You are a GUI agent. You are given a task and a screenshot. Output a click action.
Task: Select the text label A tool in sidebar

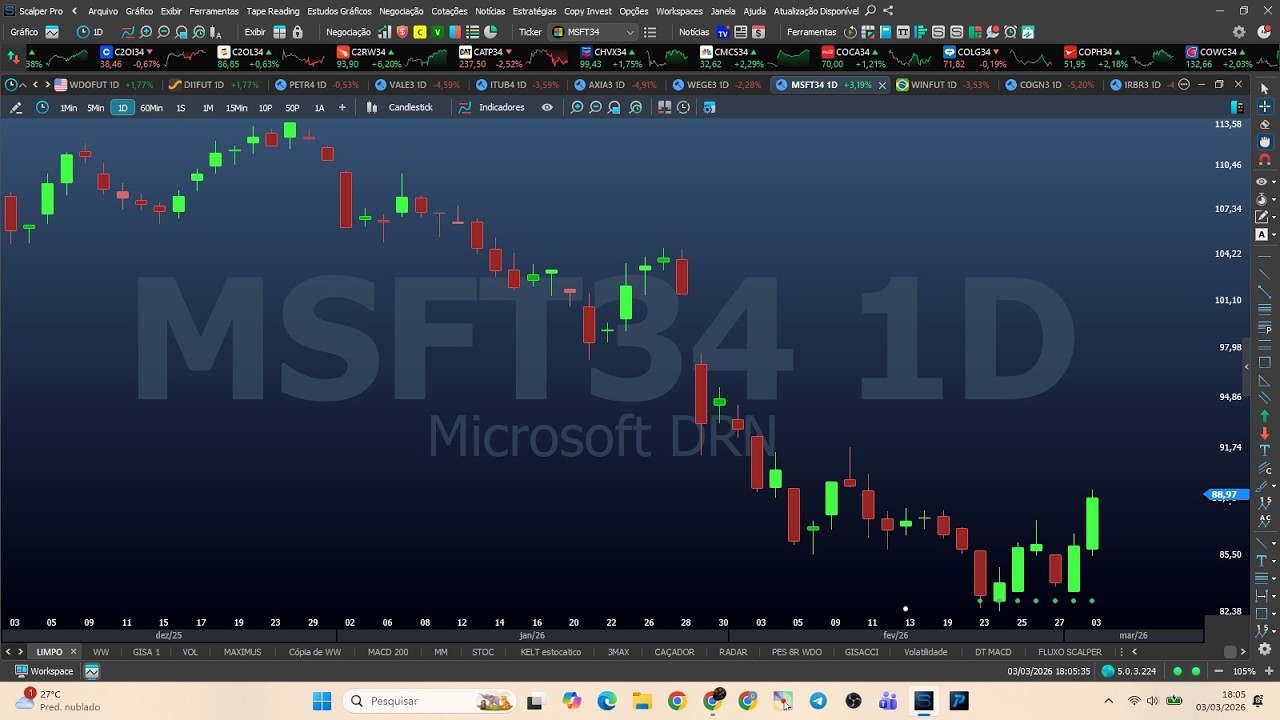click(x=1261, y=234)
